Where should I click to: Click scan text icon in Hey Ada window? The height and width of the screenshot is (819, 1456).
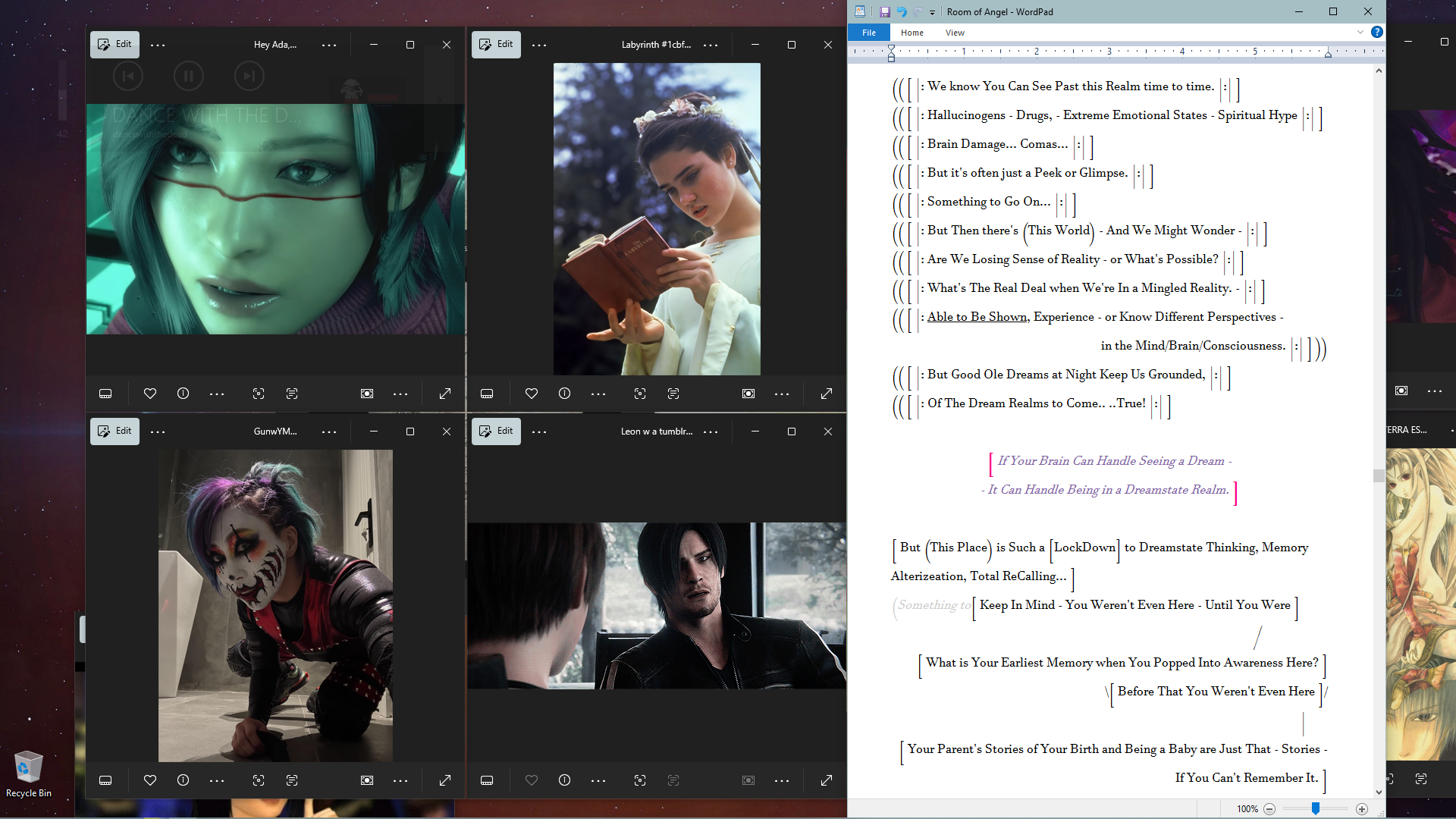click(292, 394)
